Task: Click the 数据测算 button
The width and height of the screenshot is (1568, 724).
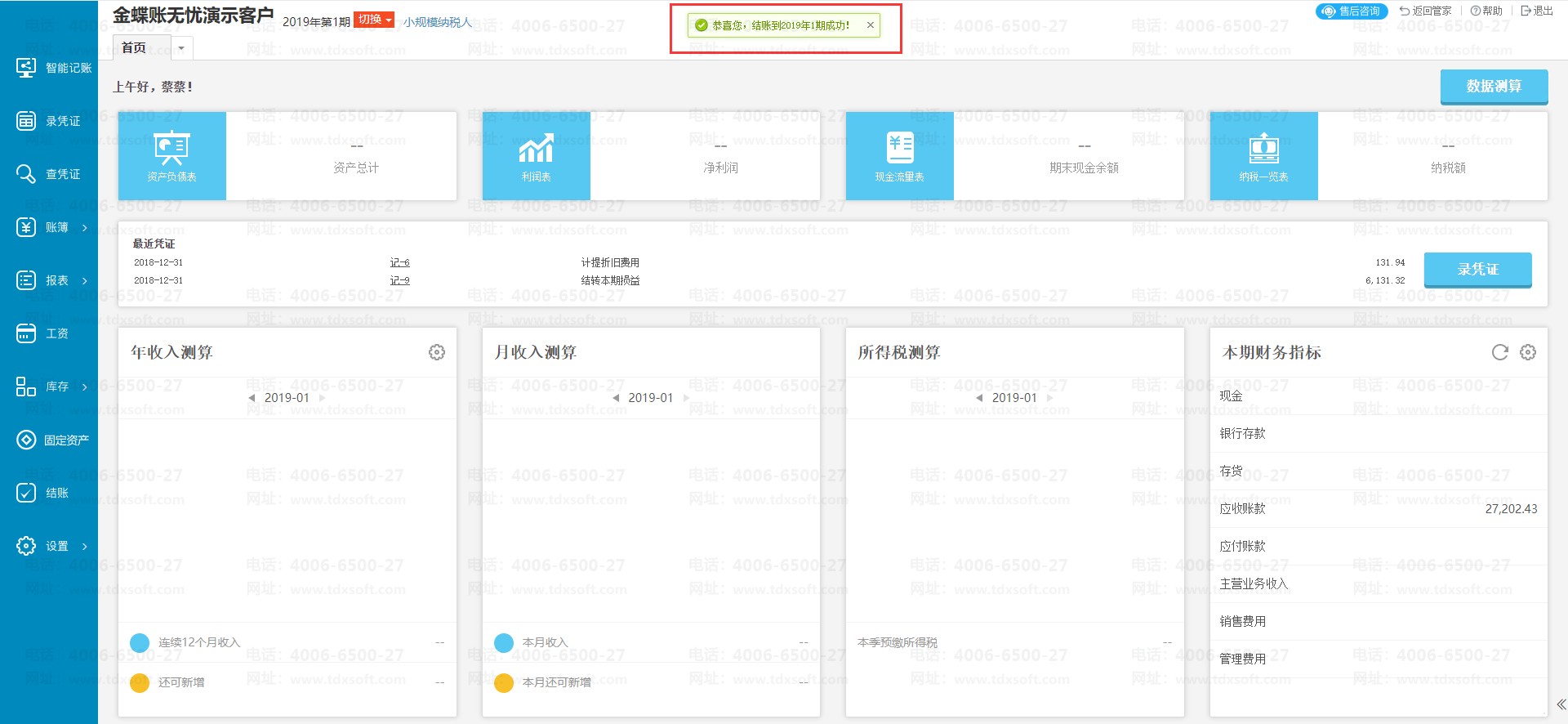Action: click(1493, 86)
